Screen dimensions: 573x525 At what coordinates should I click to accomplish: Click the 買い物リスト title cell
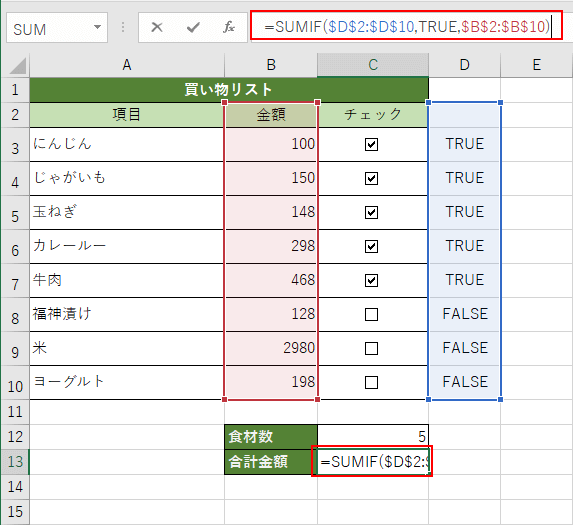pos(229,90)
